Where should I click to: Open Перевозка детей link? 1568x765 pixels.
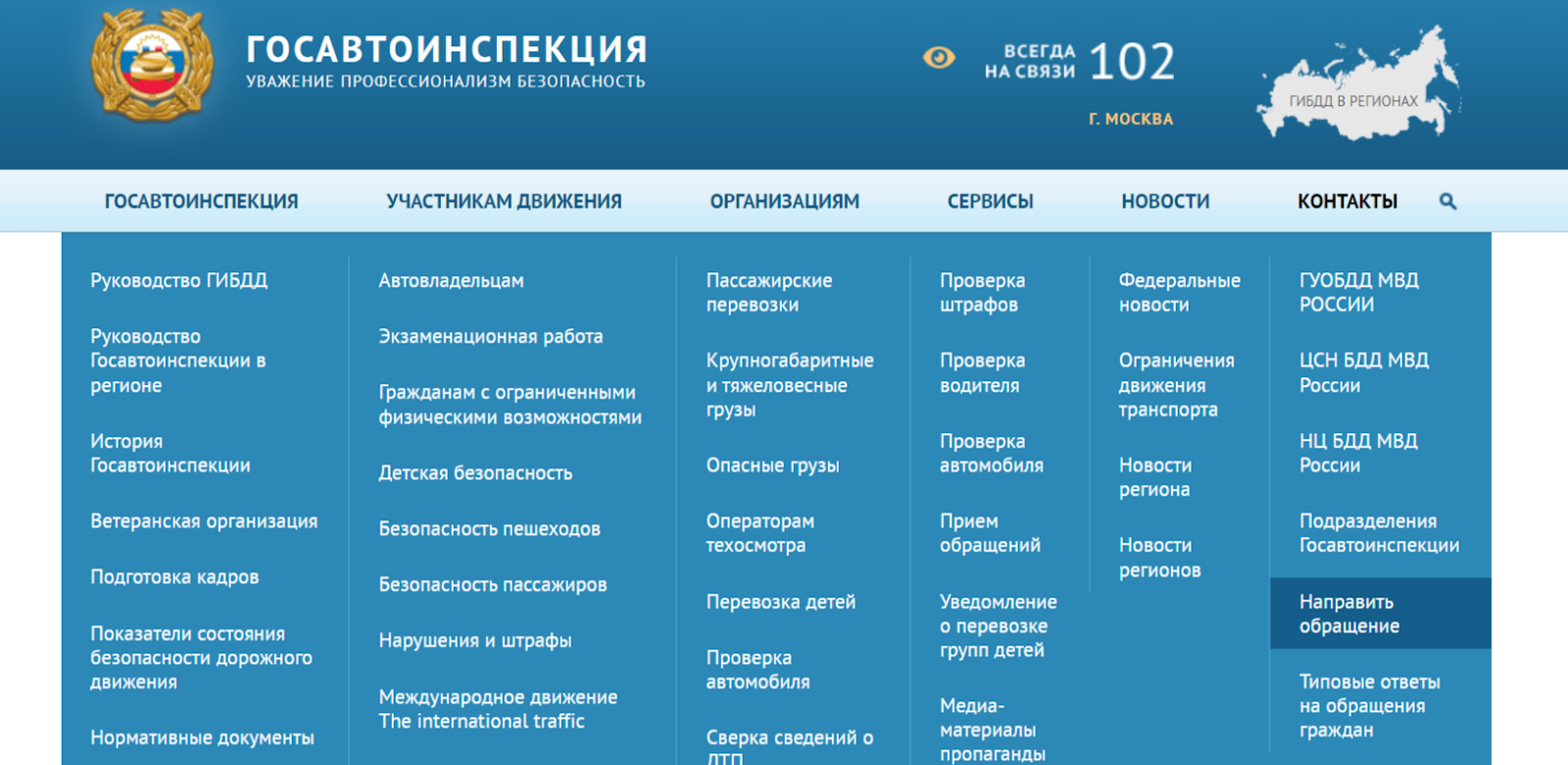point(781,602)
